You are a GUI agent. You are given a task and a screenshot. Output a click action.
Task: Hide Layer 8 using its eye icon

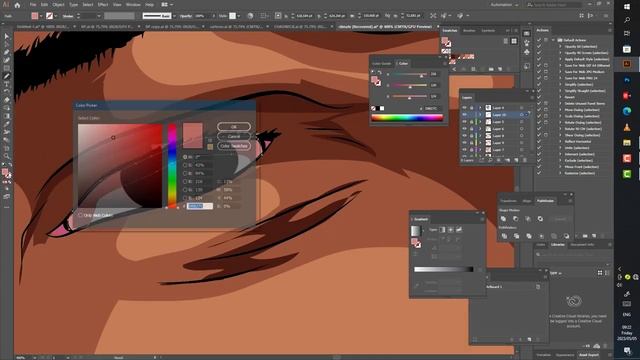click(464, 136)
